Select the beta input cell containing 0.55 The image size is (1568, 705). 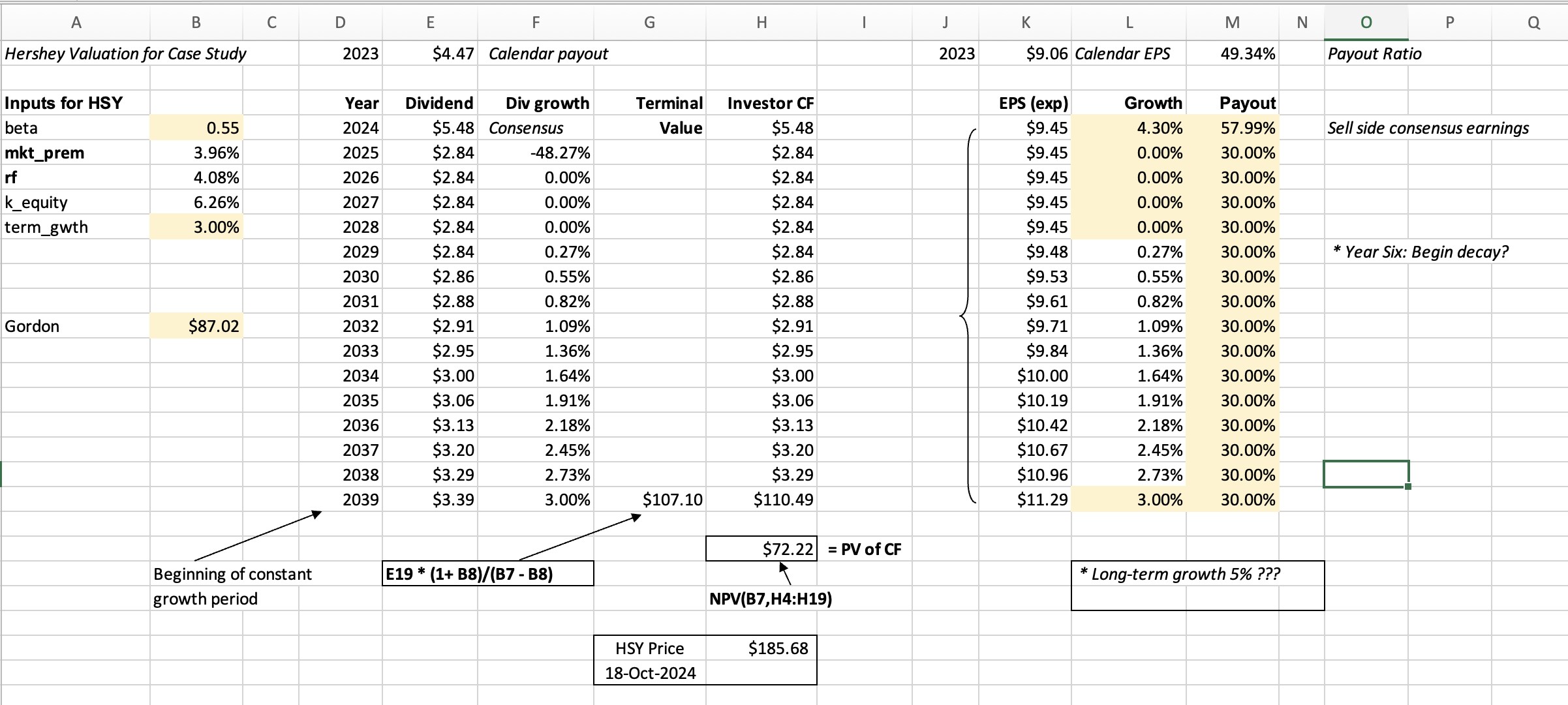coord(196,128)
